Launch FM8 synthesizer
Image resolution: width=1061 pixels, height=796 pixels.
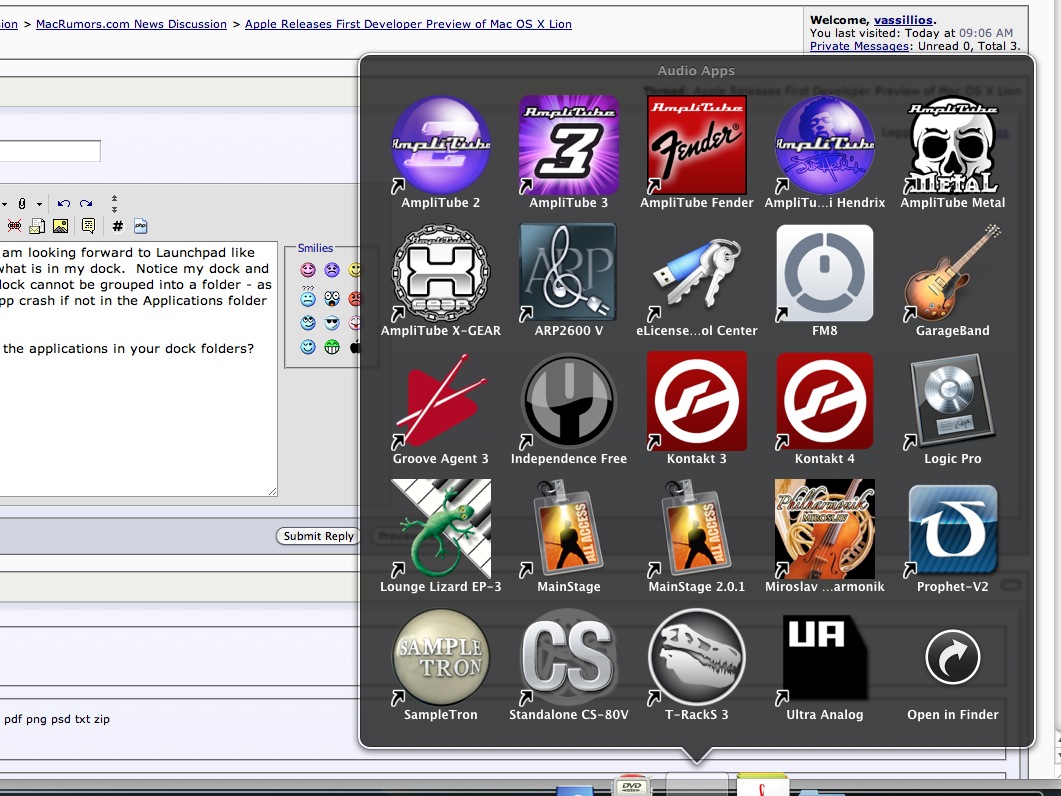pos(824,273)
